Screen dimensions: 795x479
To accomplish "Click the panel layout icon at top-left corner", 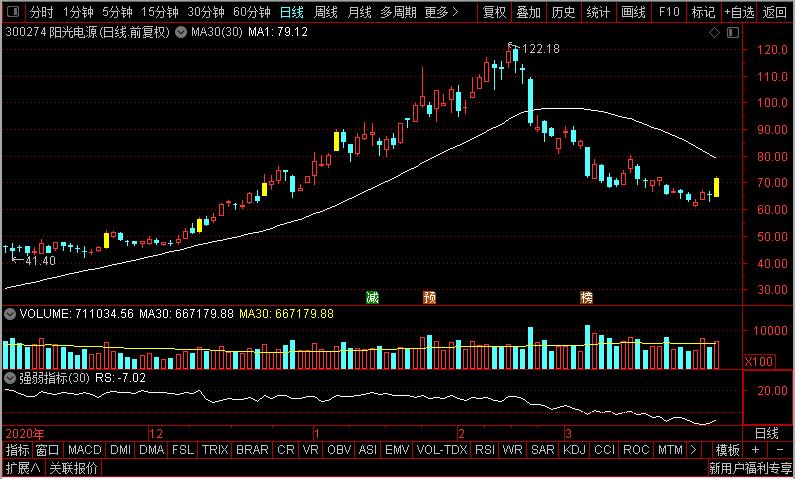I will click(x=14, y=12).
